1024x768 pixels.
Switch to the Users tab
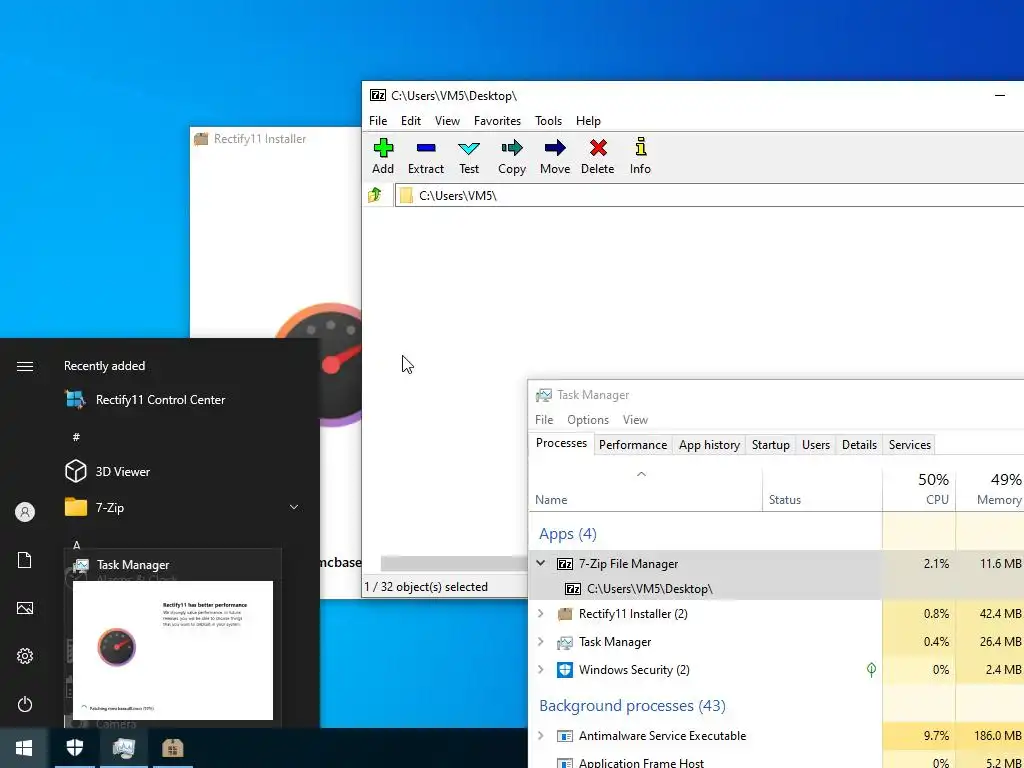[x=816, y=445]
